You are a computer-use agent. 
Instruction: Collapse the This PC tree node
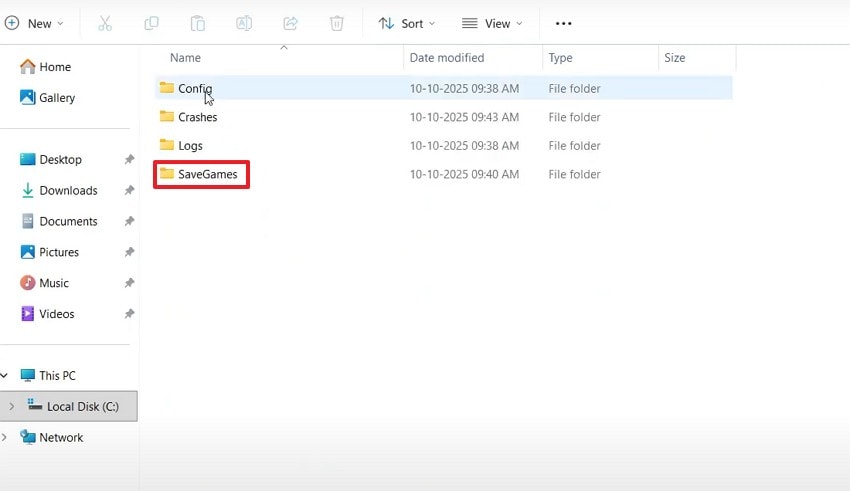pyautogui.click(x=4, y=375)
